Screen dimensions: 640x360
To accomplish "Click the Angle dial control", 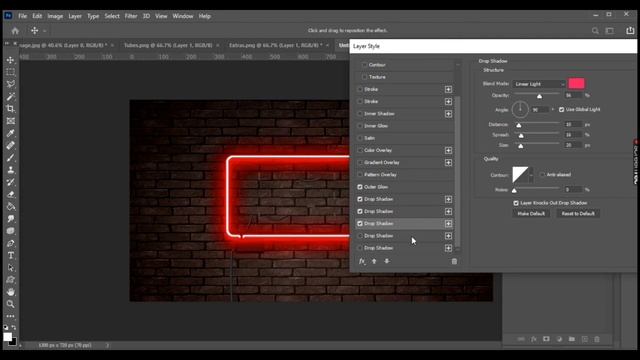I will pyautogui.click(x=520, y=109).
